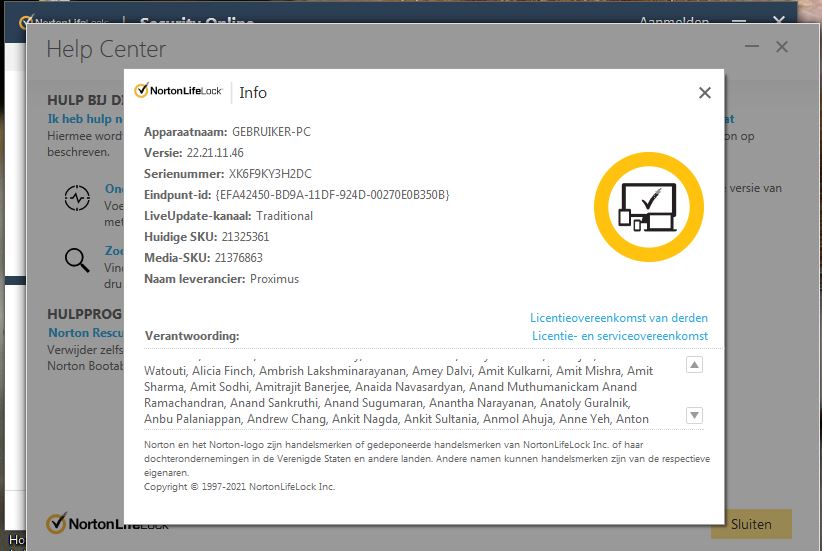Viewport: 822px width, 551px height.
Task: Click the magnifying glass search icon
Action: pos(77,260)
